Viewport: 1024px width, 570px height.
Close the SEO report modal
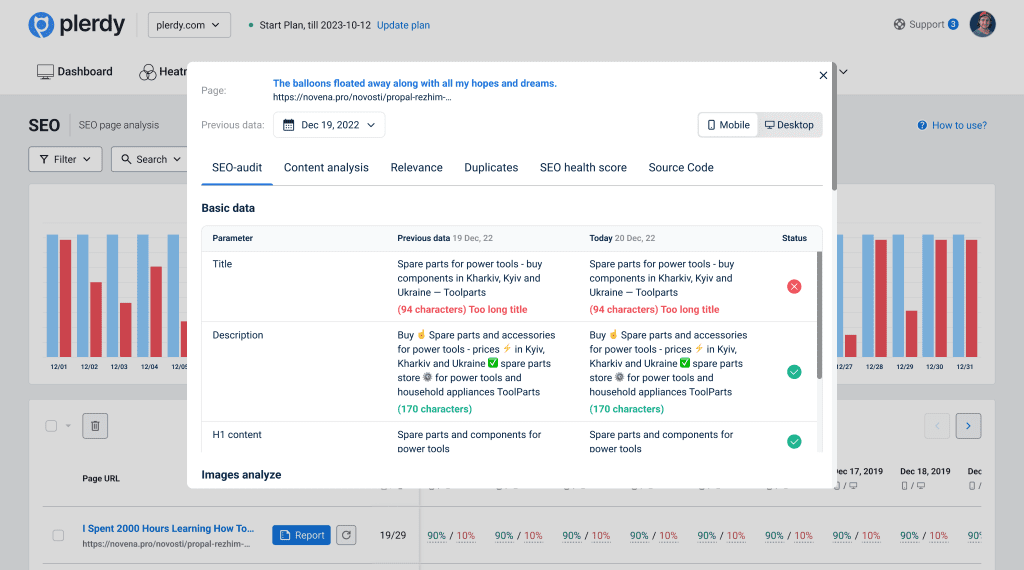(x=823, y=75)
